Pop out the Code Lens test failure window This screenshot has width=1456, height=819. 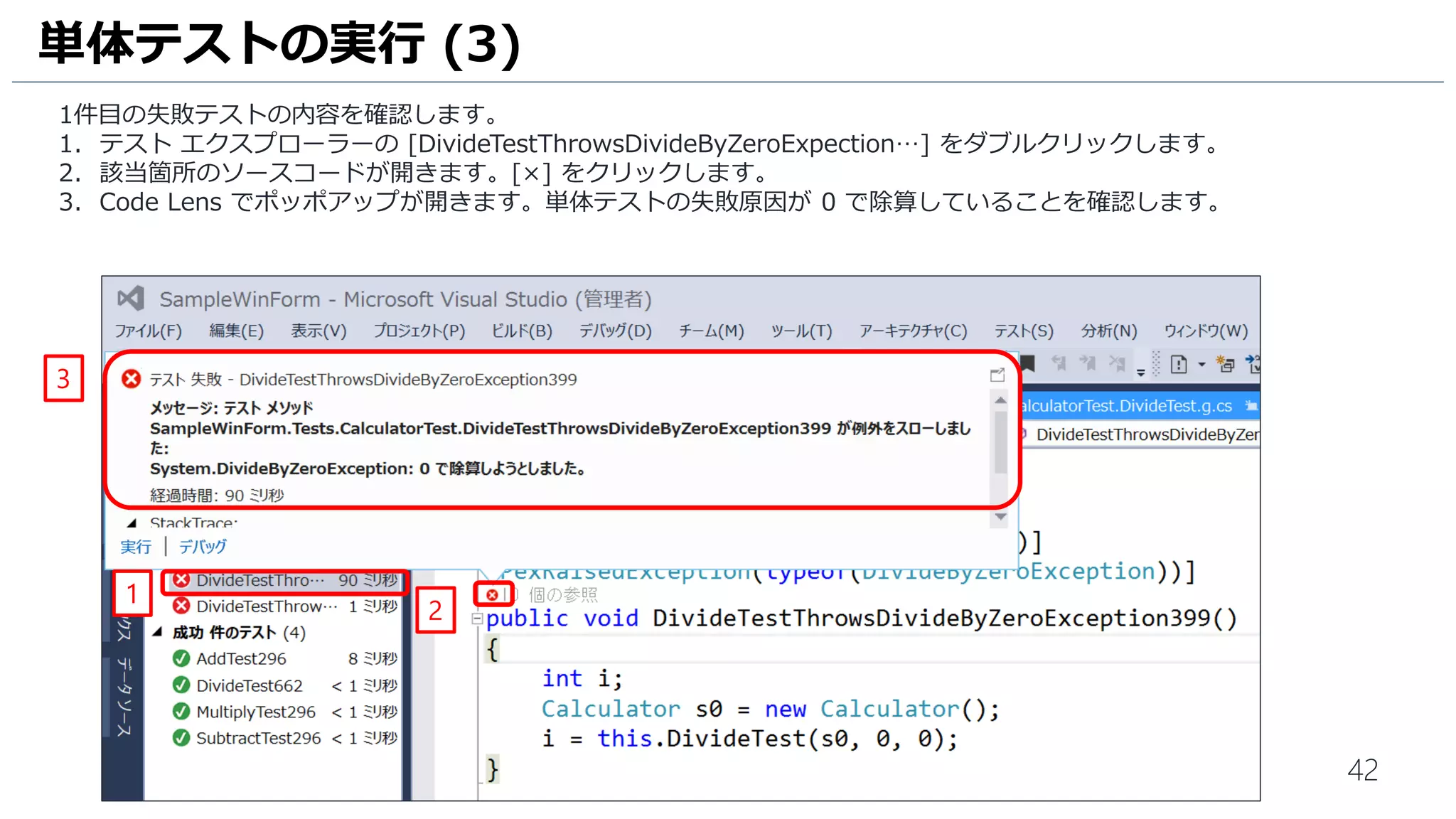(997, 375)
